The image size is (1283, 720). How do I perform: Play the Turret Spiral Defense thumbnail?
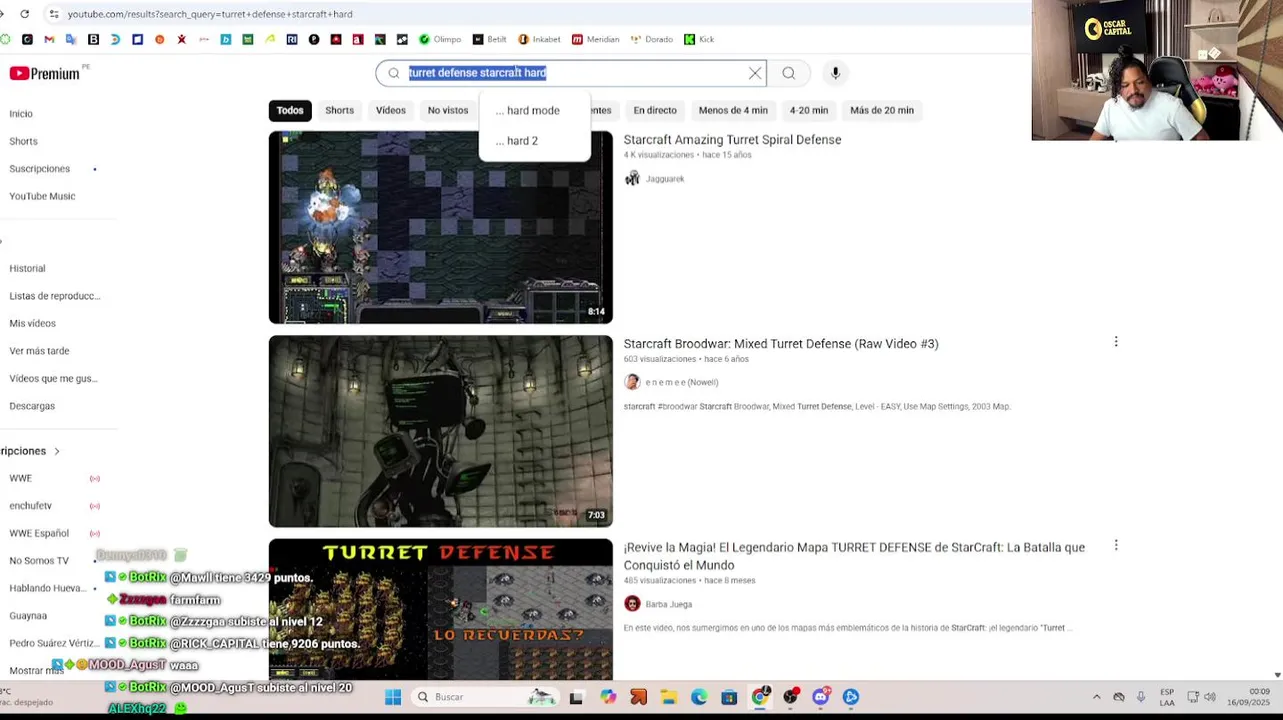(x=441, y=227)
